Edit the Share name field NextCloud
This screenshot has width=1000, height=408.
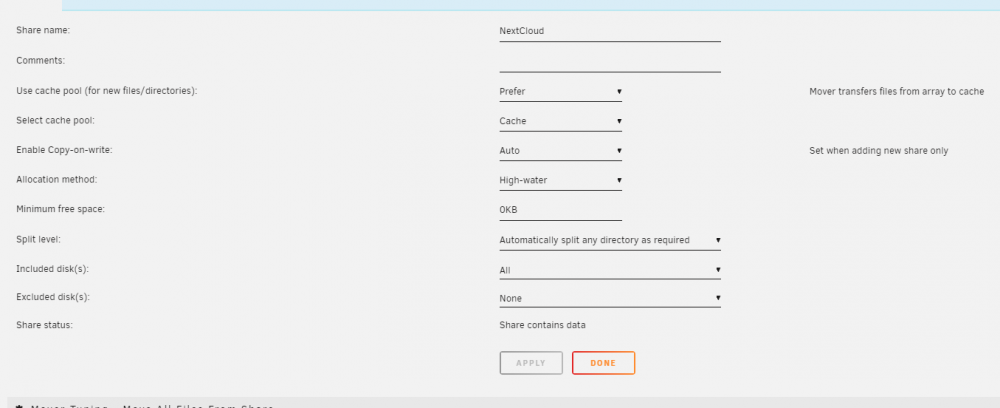click(610, 31)
